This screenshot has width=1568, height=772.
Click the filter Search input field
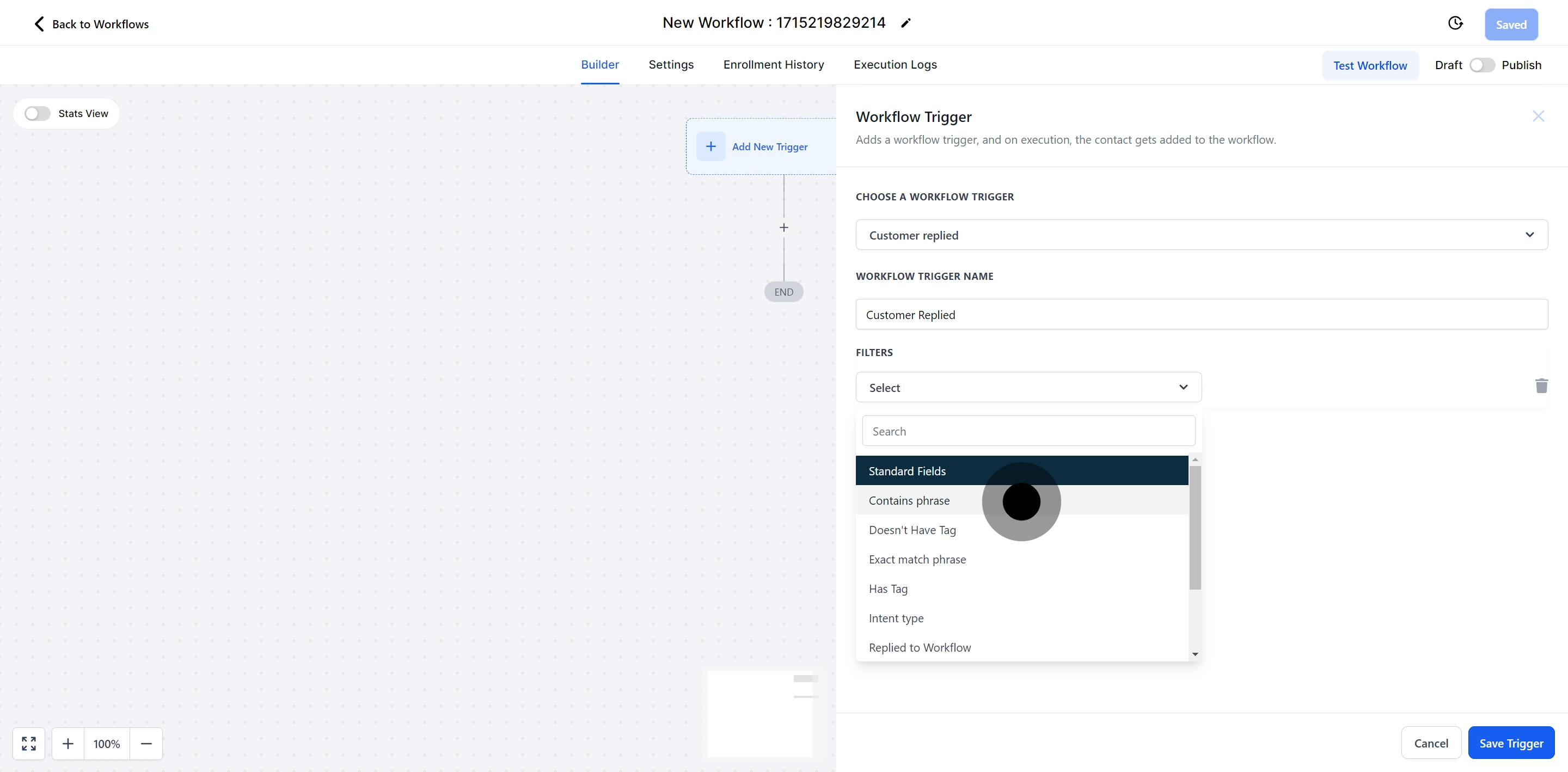tap(1028, 431)
